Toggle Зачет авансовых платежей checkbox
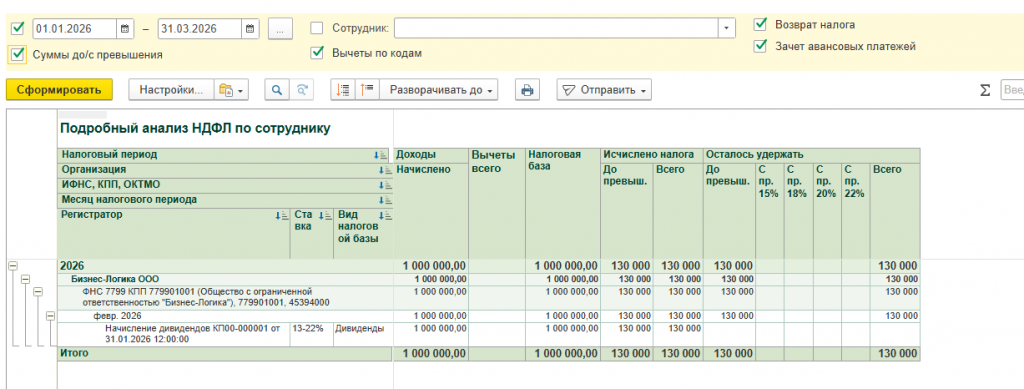This screenshot has width=1024, height=389. point(760,46)
